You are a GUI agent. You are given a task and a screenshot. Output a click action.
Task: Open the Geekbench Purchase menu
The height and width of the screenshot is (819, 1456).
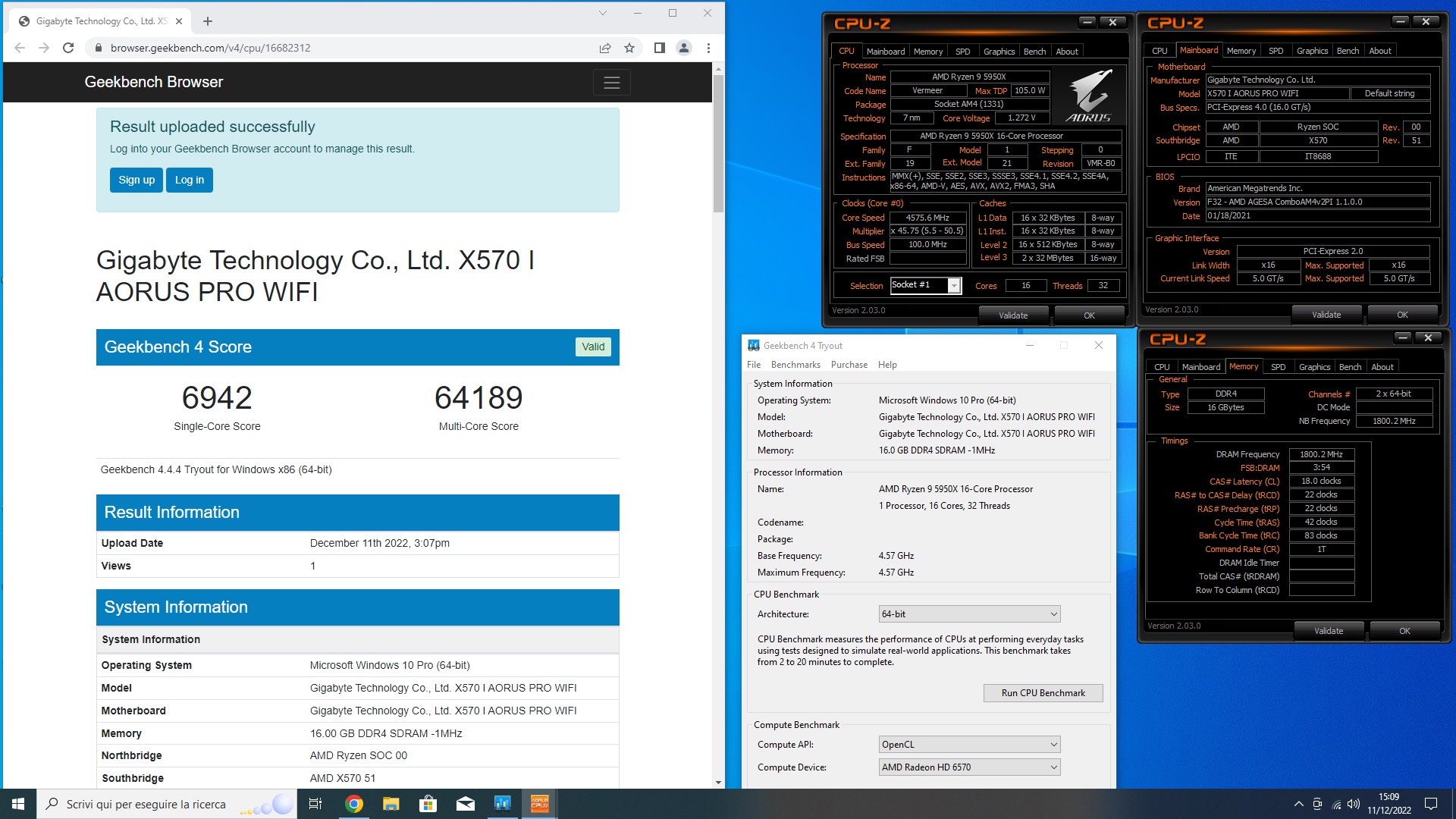click(849, 365)
